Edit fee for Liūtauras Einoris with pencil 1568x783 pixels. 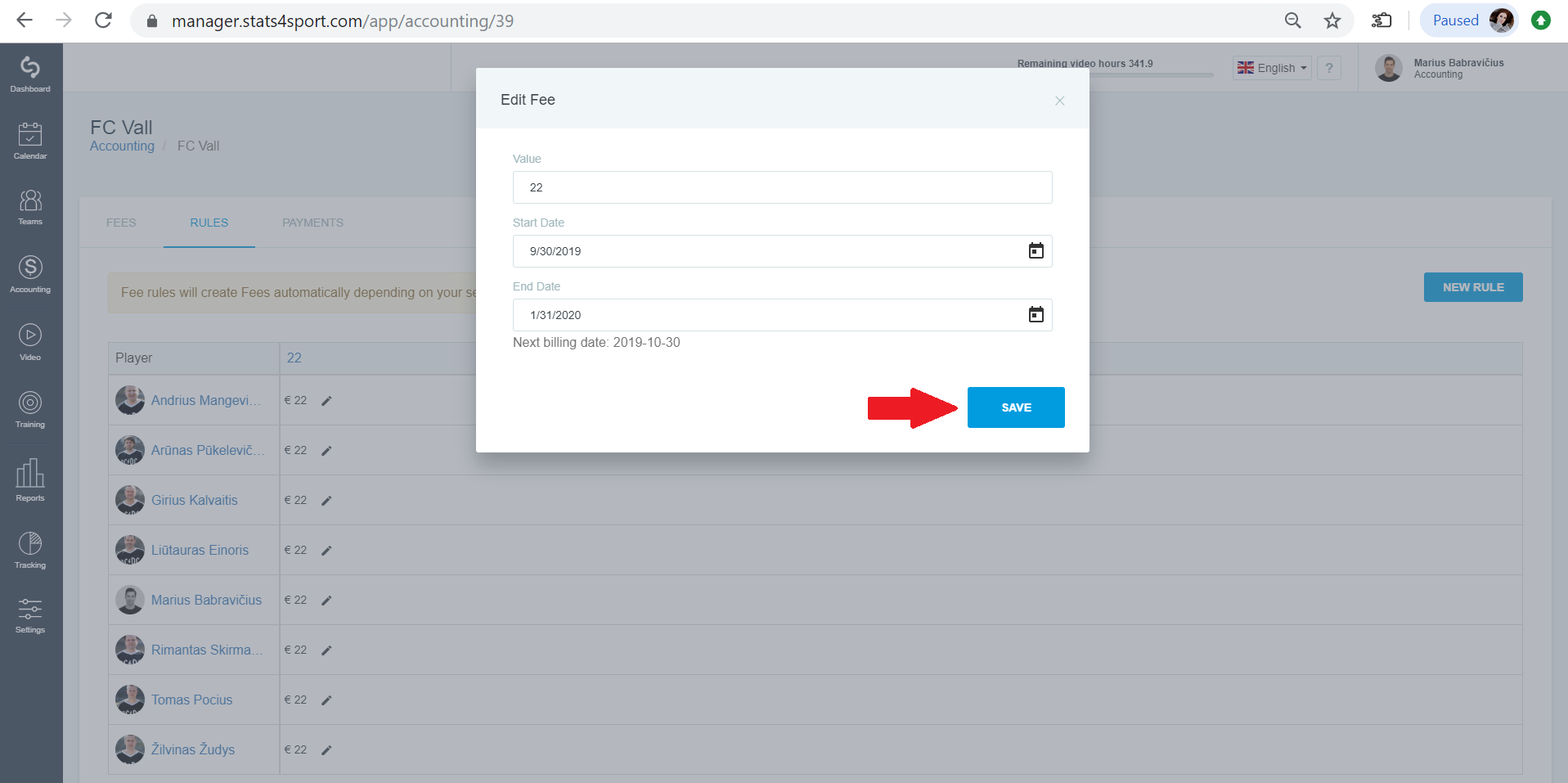pyautogui.click(x=326, y=551)
